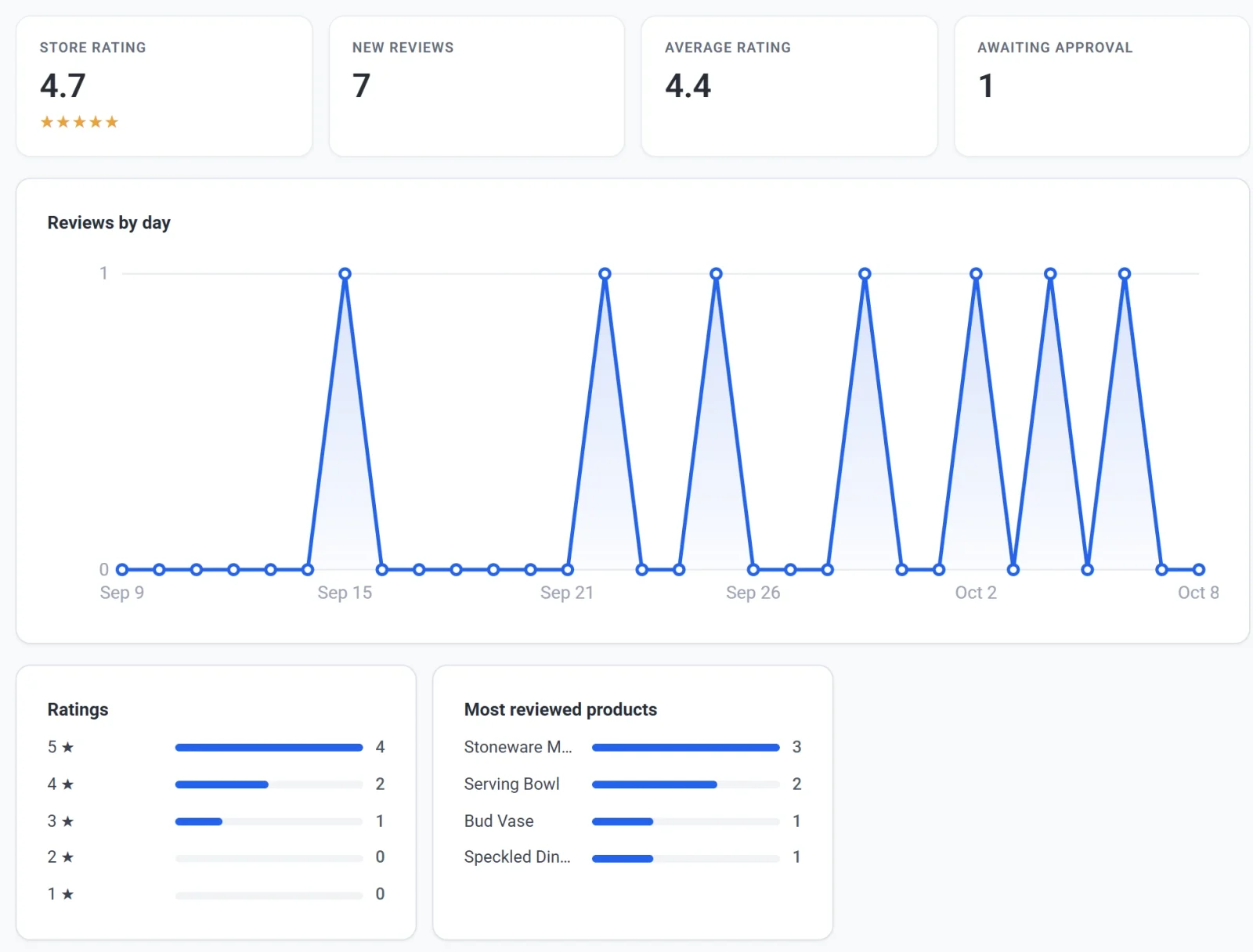Viewport: 1253px width, 952px height.
Task: Click the 1 ★ rating label
Action: (x=60, y=893)
